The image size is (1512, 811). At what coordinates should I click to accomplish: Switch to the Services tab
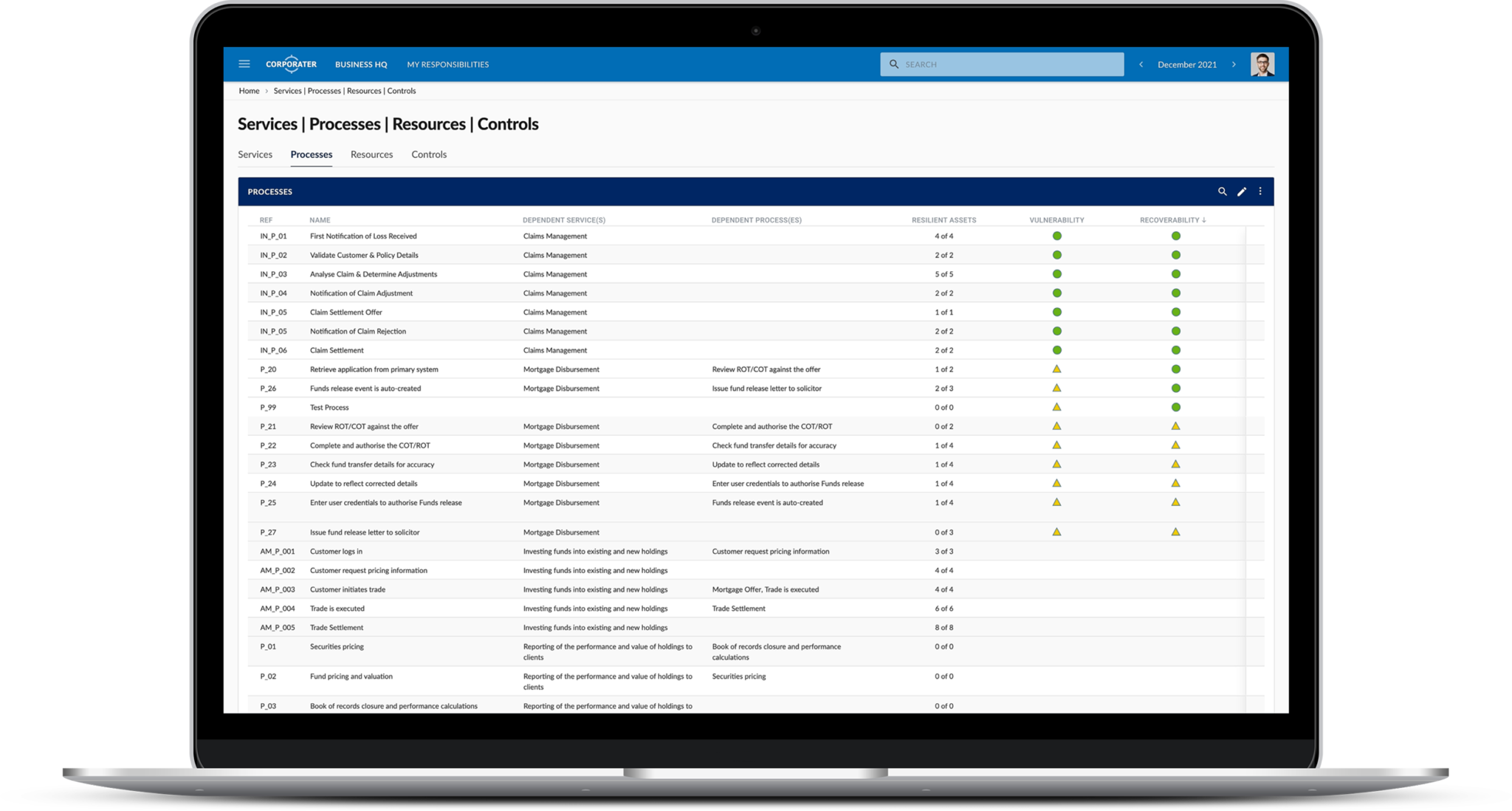255,154
